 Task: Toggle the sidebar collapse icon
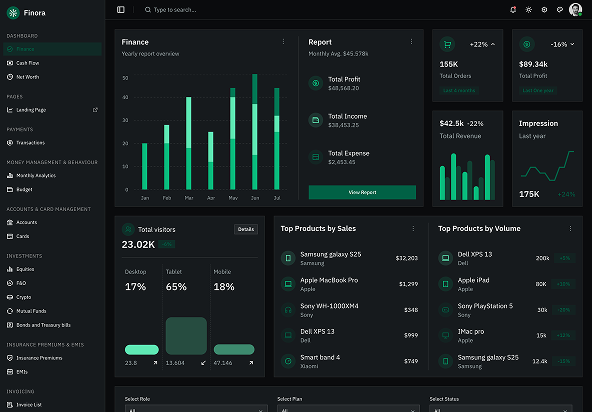coord(121,9)
